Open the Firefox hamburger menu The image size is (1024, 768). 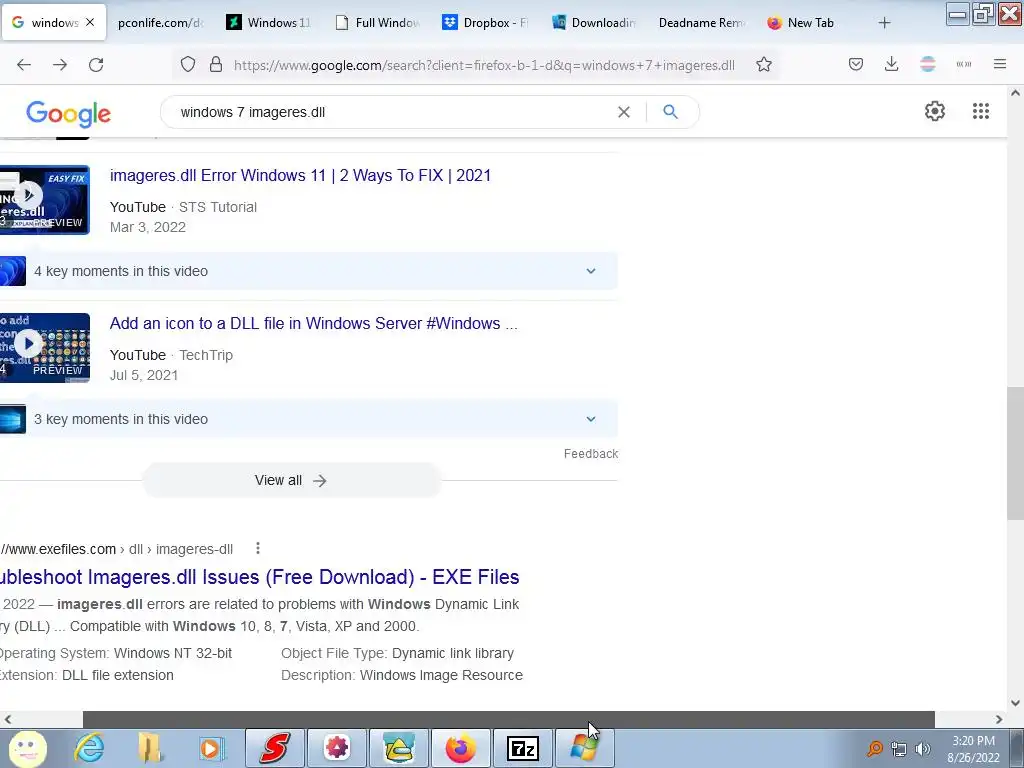1000,65
